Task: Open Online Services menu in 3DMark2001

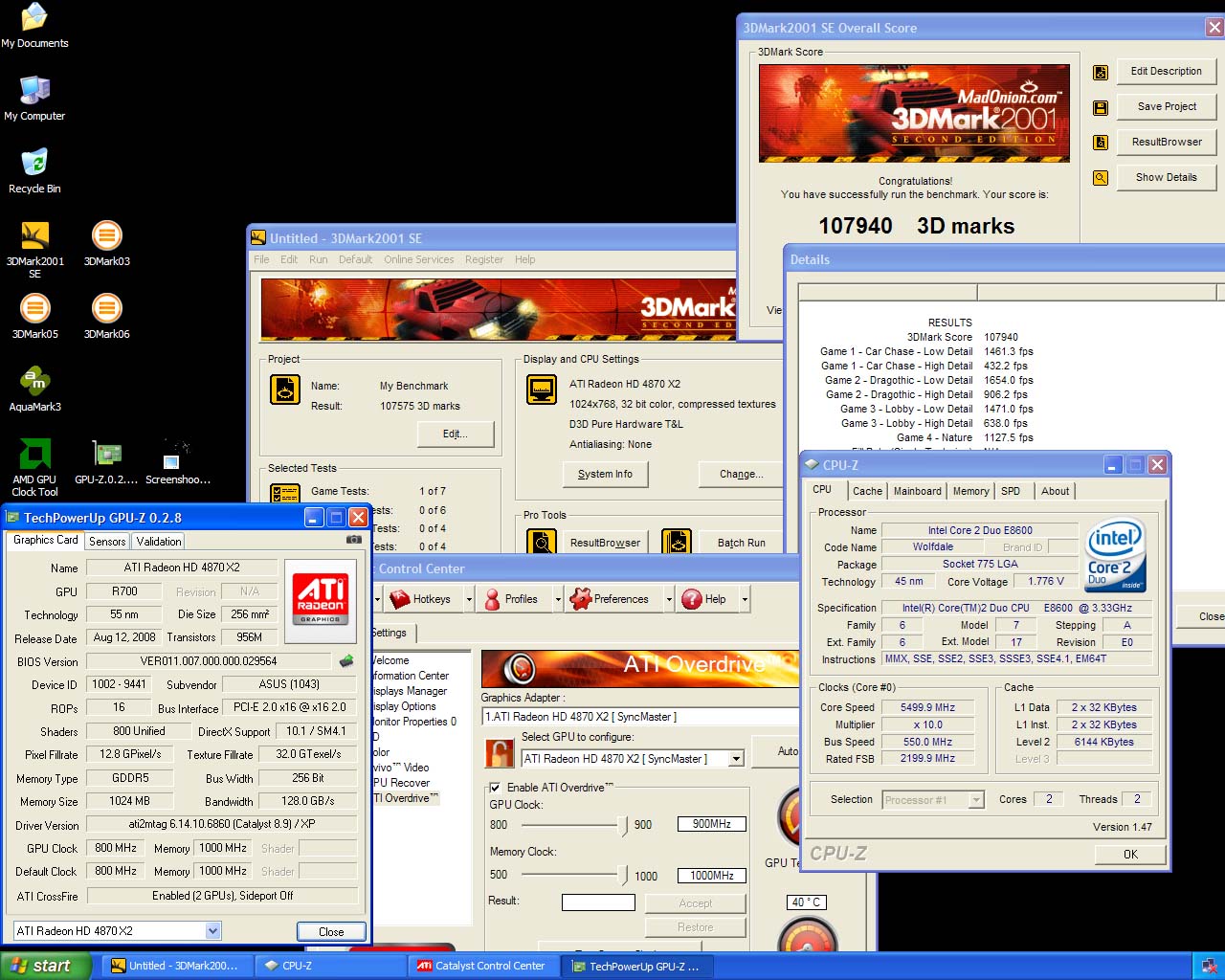Action: (419, 259)
